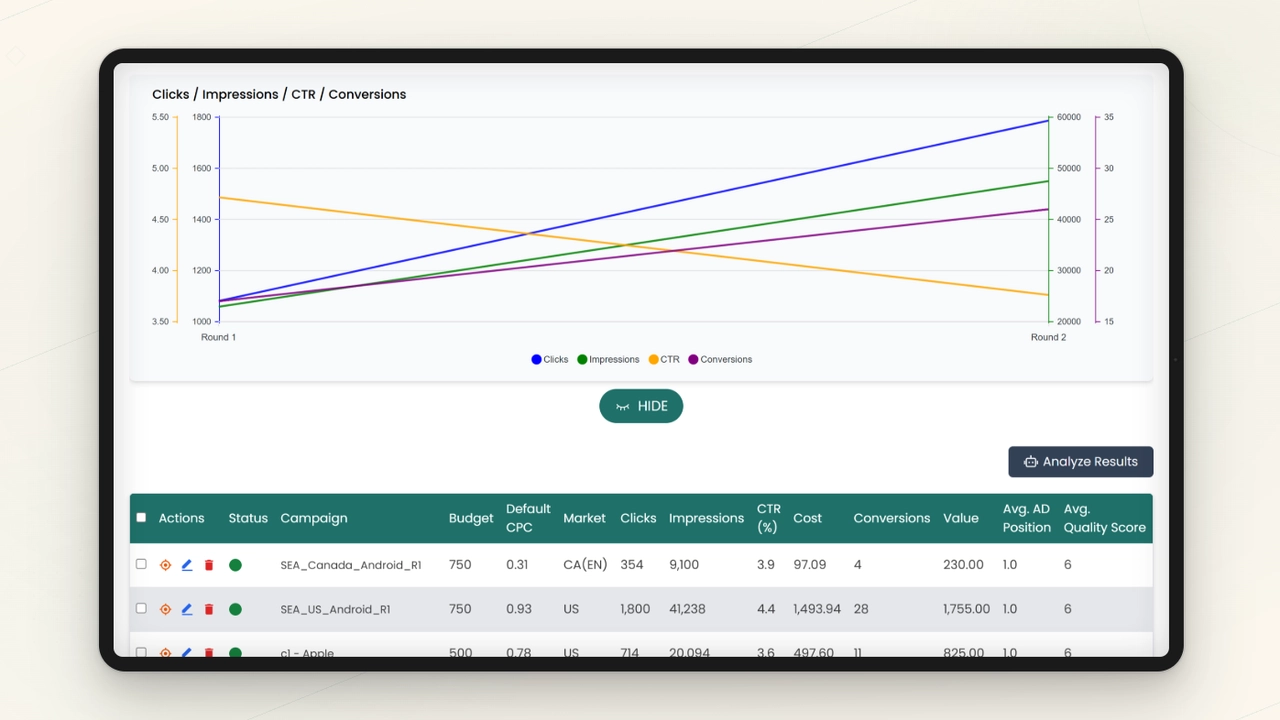Hide the Impressions line via legend
Image resolution: width=1280 pixels, height=720 pixels.
[x=608, y=359]
